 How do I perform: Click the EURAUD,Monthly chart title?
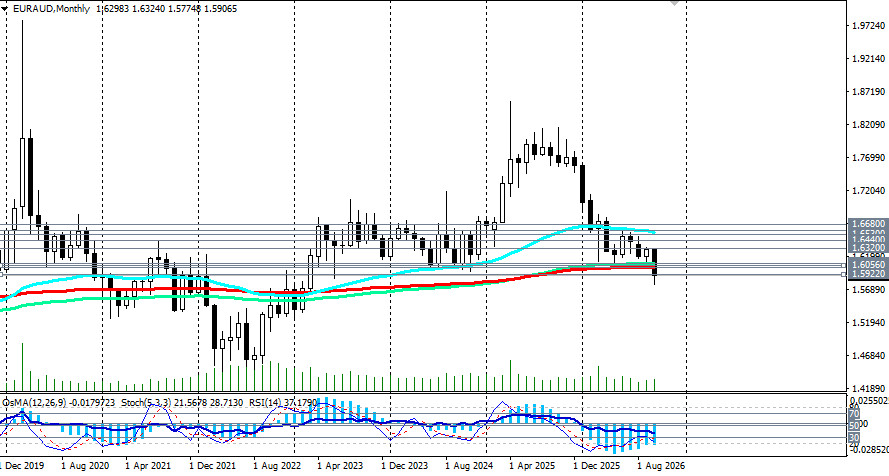pyautogui.click(x=50, y=8)
